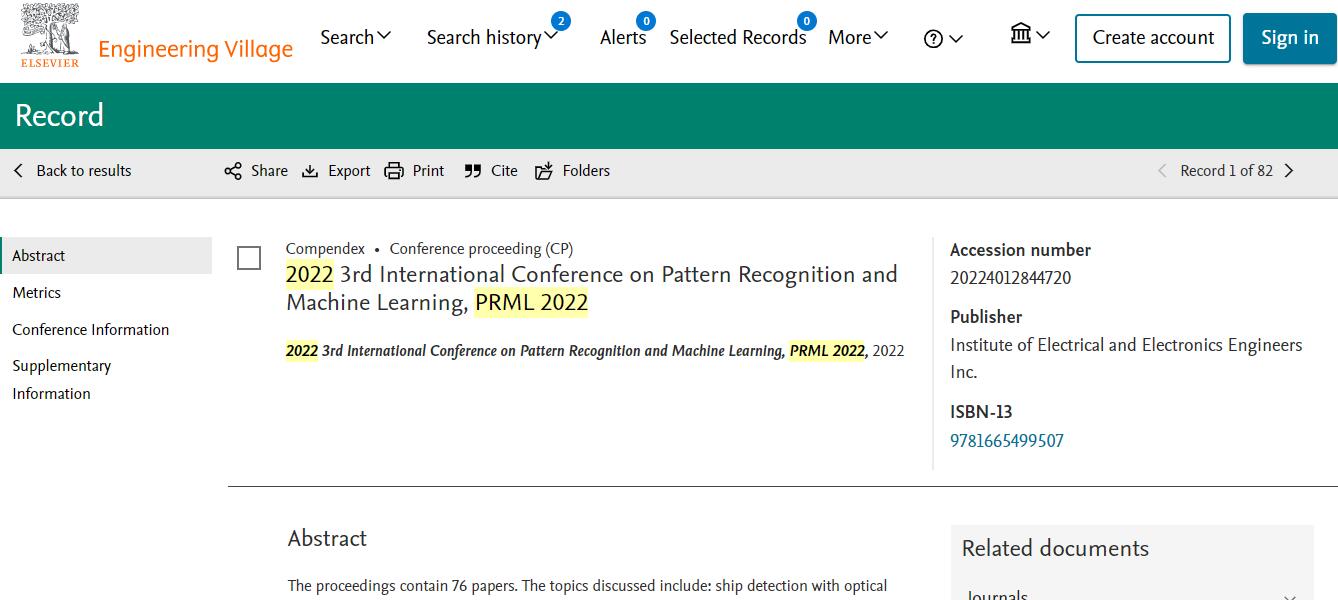The width and height of the screenshot is (1338, 600).
Task: Click the Cite label
Action: (x=504, y=171)
